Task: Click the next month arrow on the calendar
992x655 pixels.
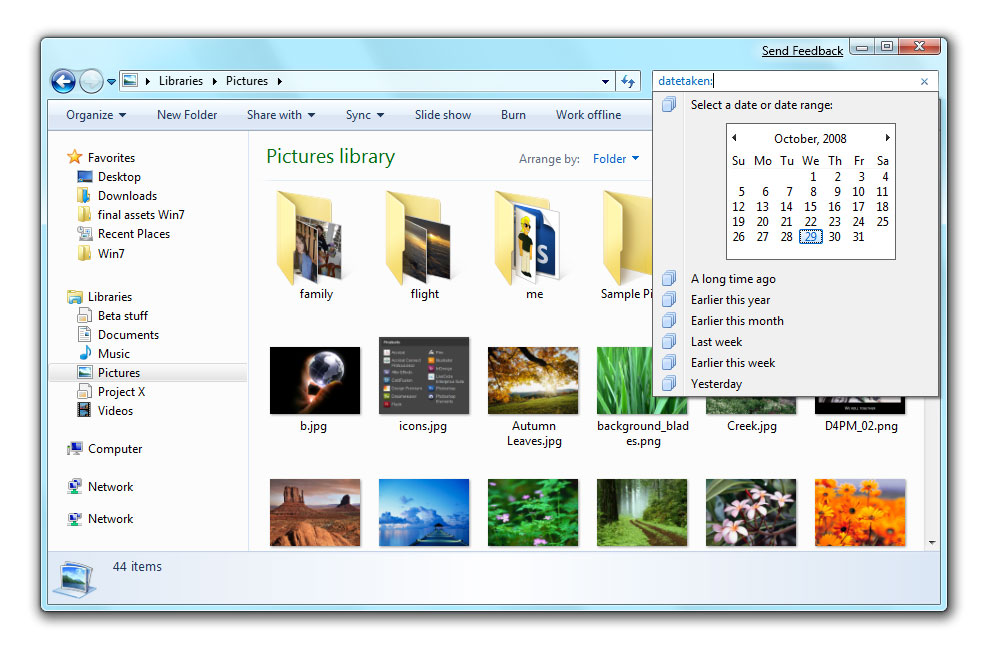Action: click(x=886, y=138)
